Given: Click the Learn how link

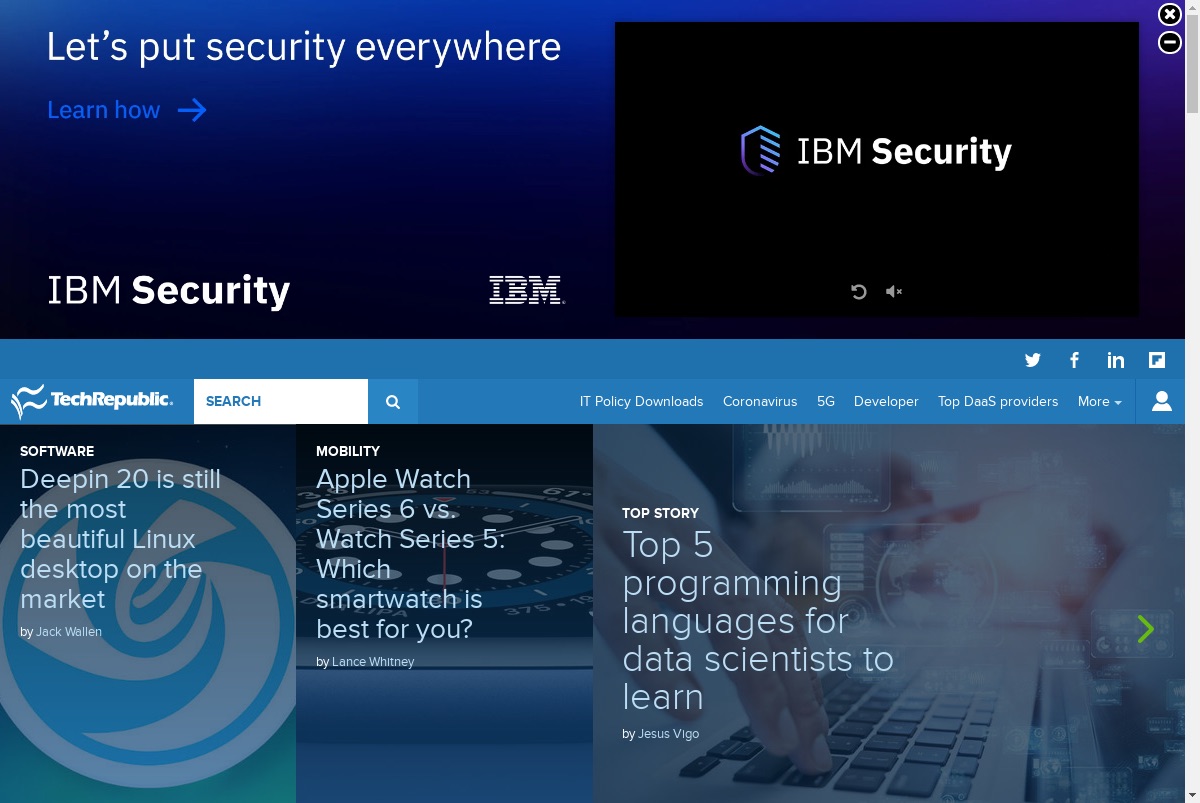Looking at the screenshot, I should pos(103,110).
